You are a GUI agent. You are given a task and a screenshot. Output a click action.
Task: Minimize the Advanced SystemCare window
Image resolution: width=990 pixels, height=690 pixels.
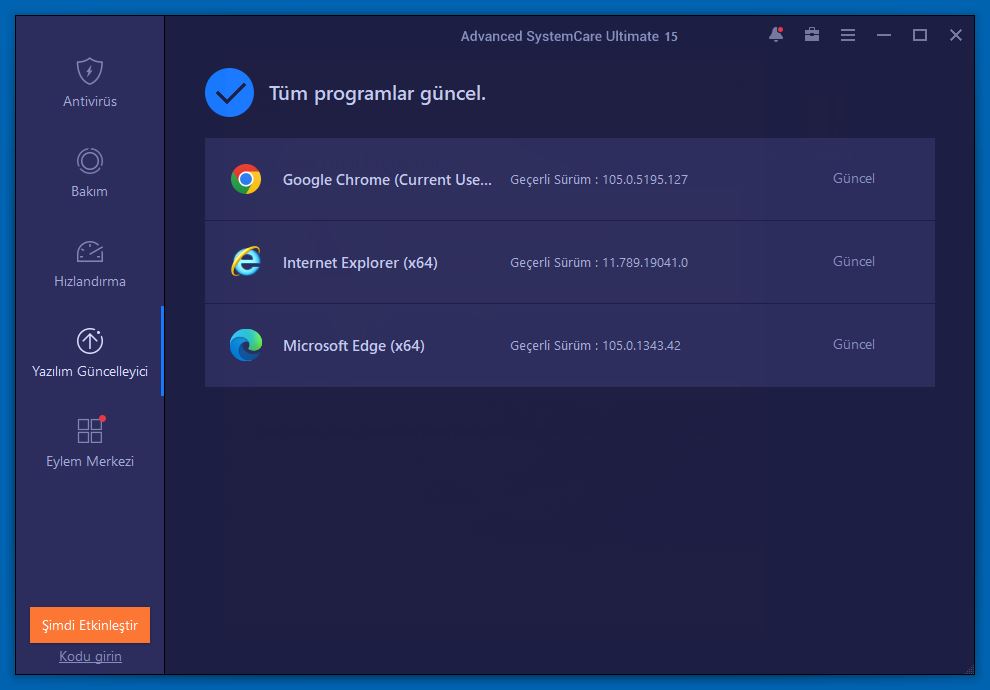(884, 35)
